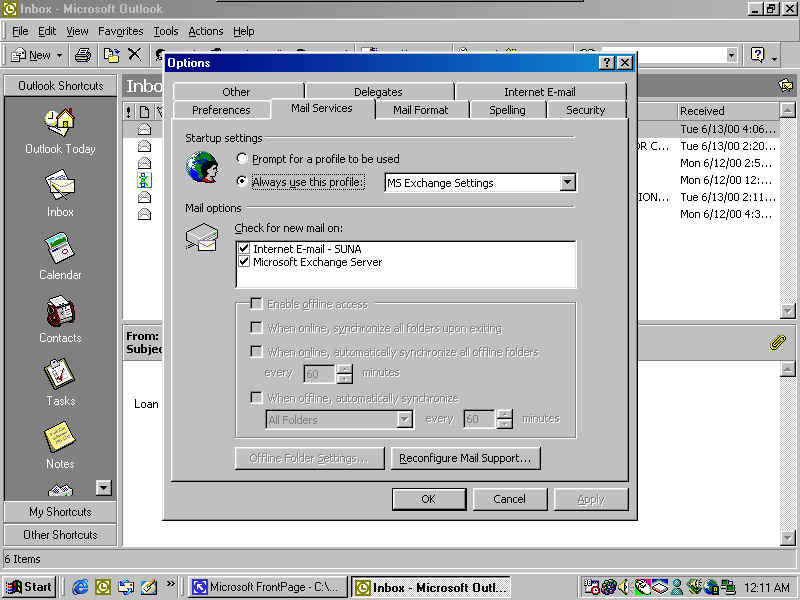Switch to the Delegates tab
This screenshot has width=800, height=600.
coord(378,92)
